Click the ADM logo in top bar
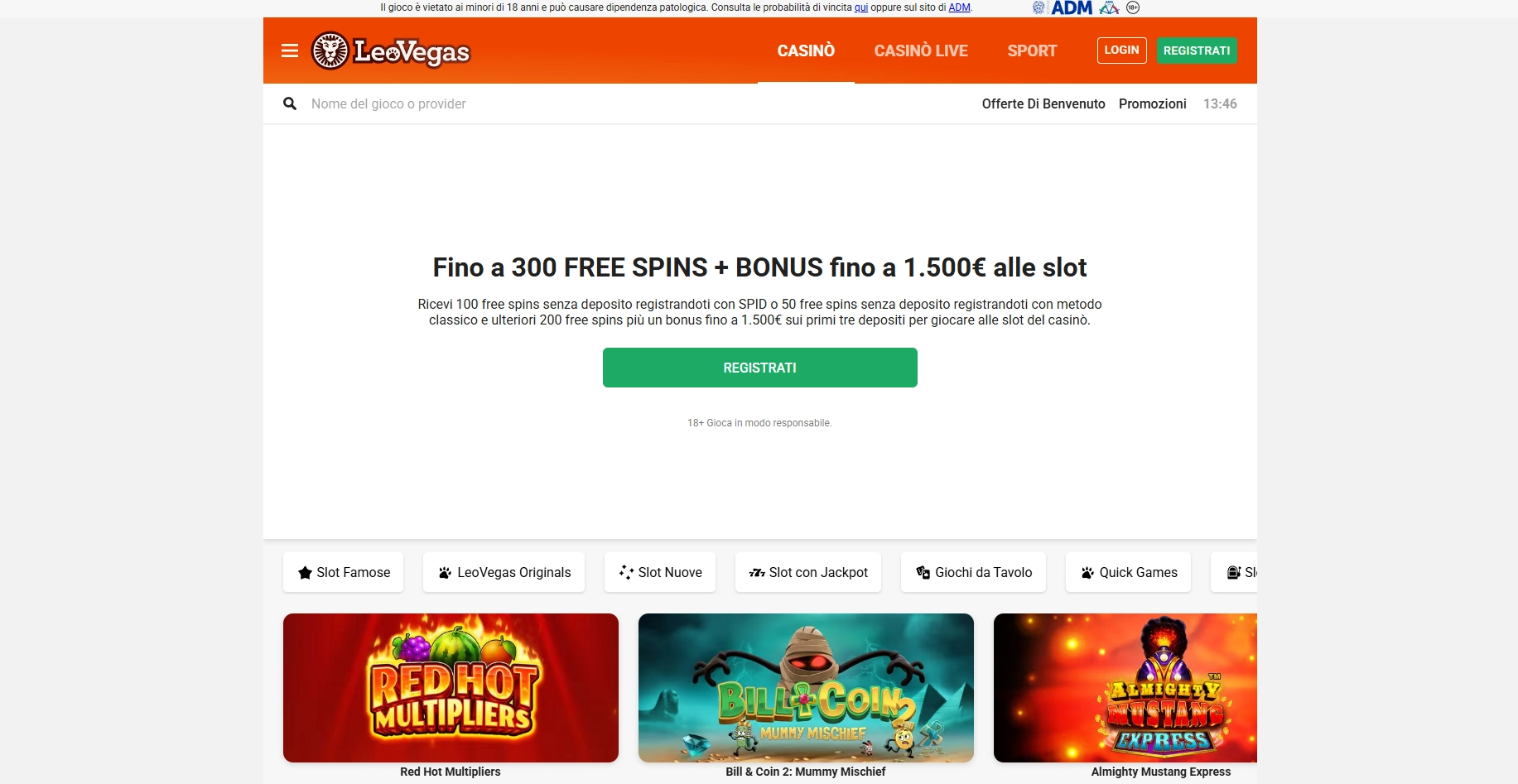The image size is (1518, 784). pos(1072,7)
